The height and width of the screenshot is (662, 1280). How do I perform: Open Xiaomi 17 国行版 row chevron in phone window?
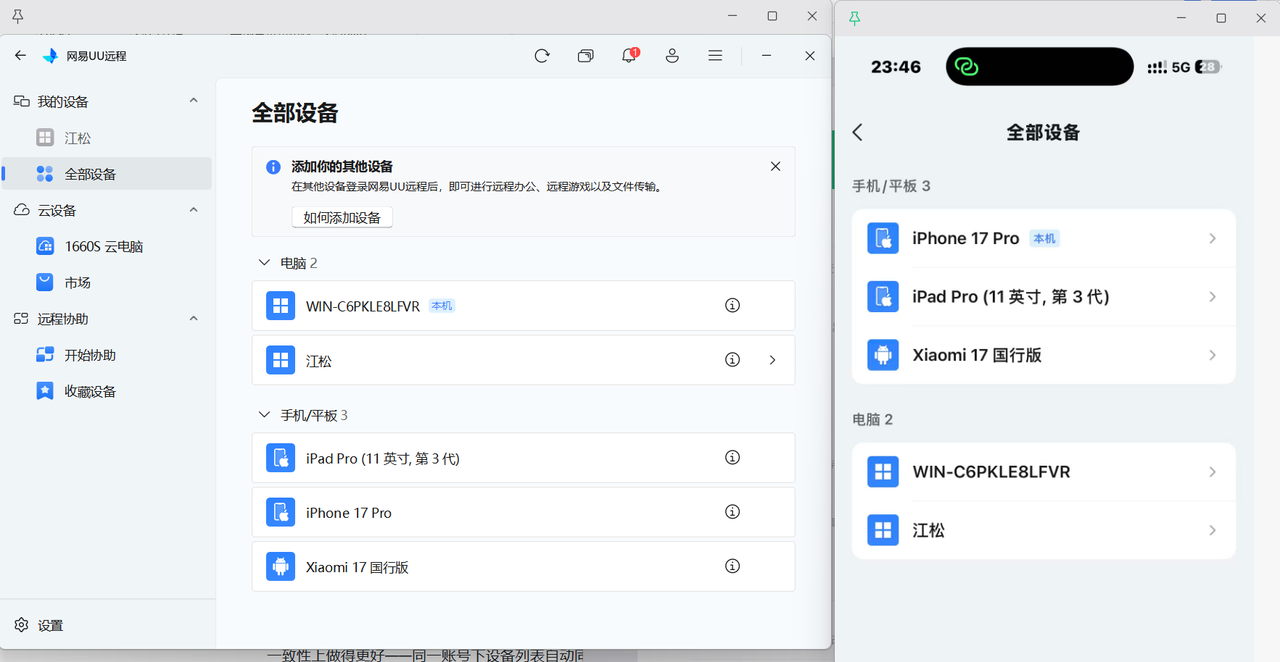(1212, 355)
